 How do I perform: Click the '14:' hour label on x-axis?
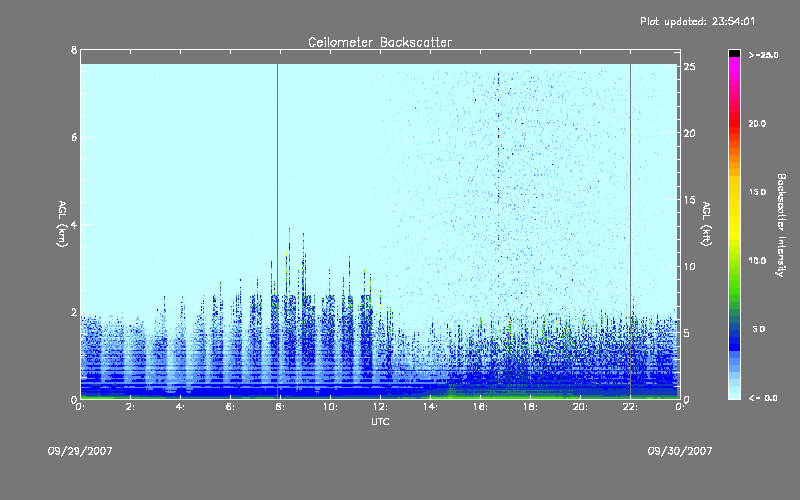tap(430, 407)
